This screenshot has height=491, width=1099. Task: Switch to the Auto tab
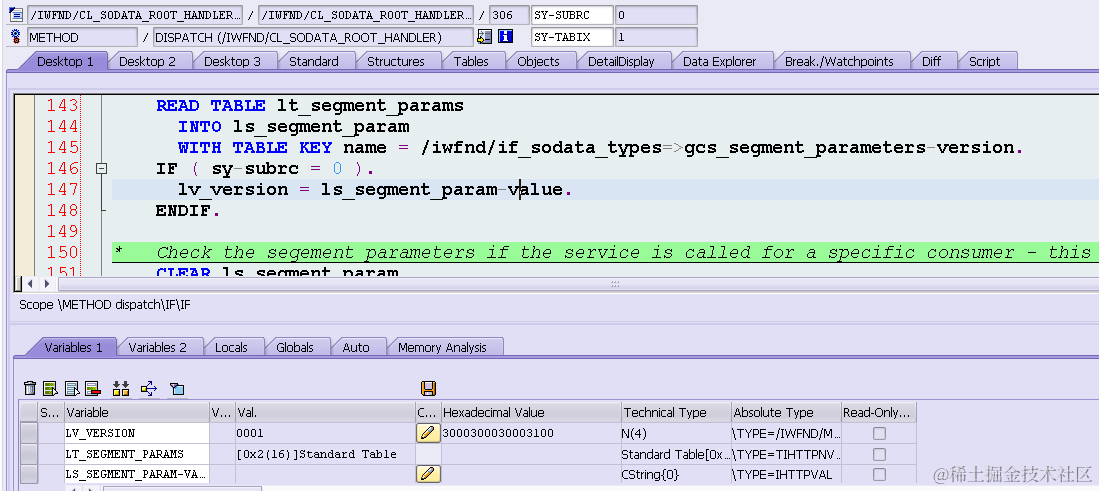(x=355, y=347)
